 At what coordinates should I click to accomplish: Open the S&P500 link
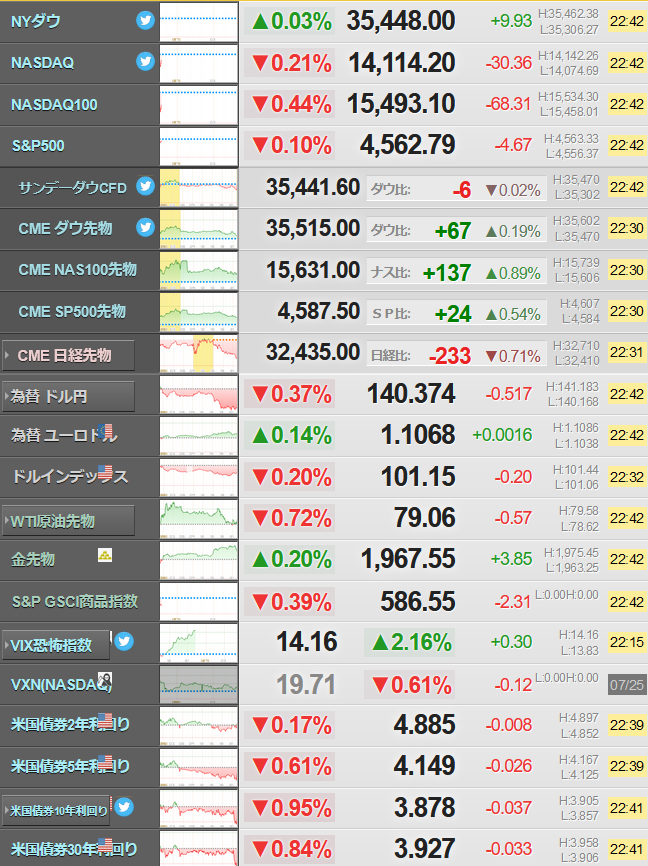tap(38, 146)
